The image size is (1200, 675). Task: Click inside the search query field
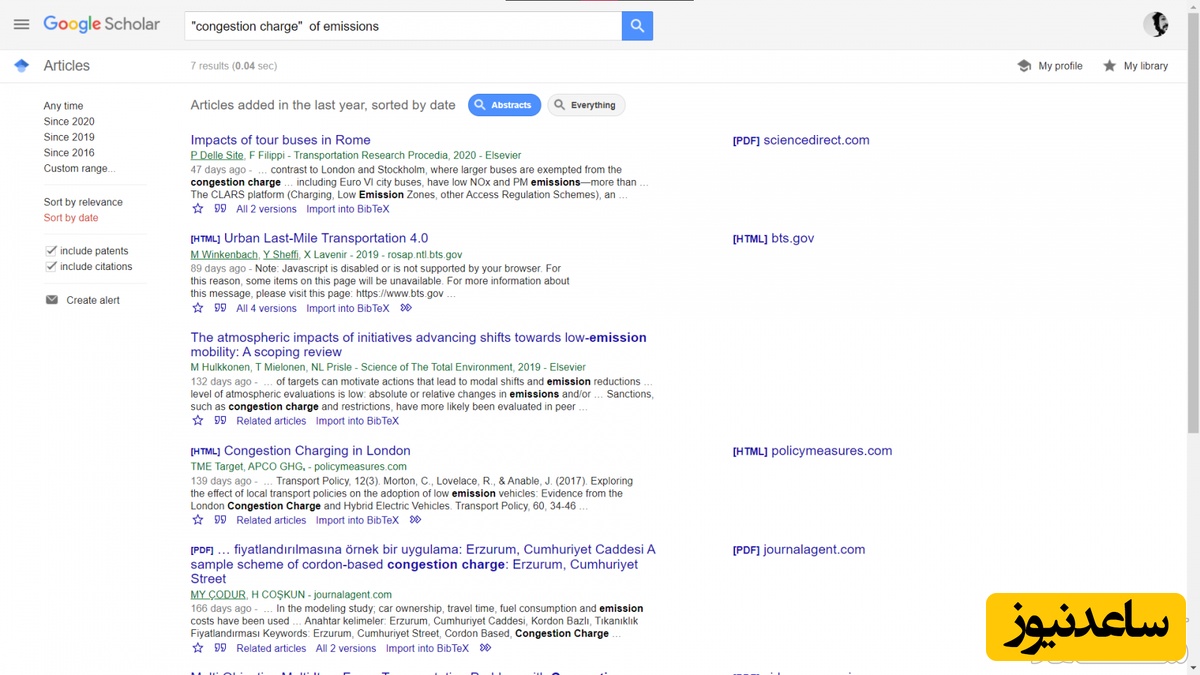pos(400,26)
